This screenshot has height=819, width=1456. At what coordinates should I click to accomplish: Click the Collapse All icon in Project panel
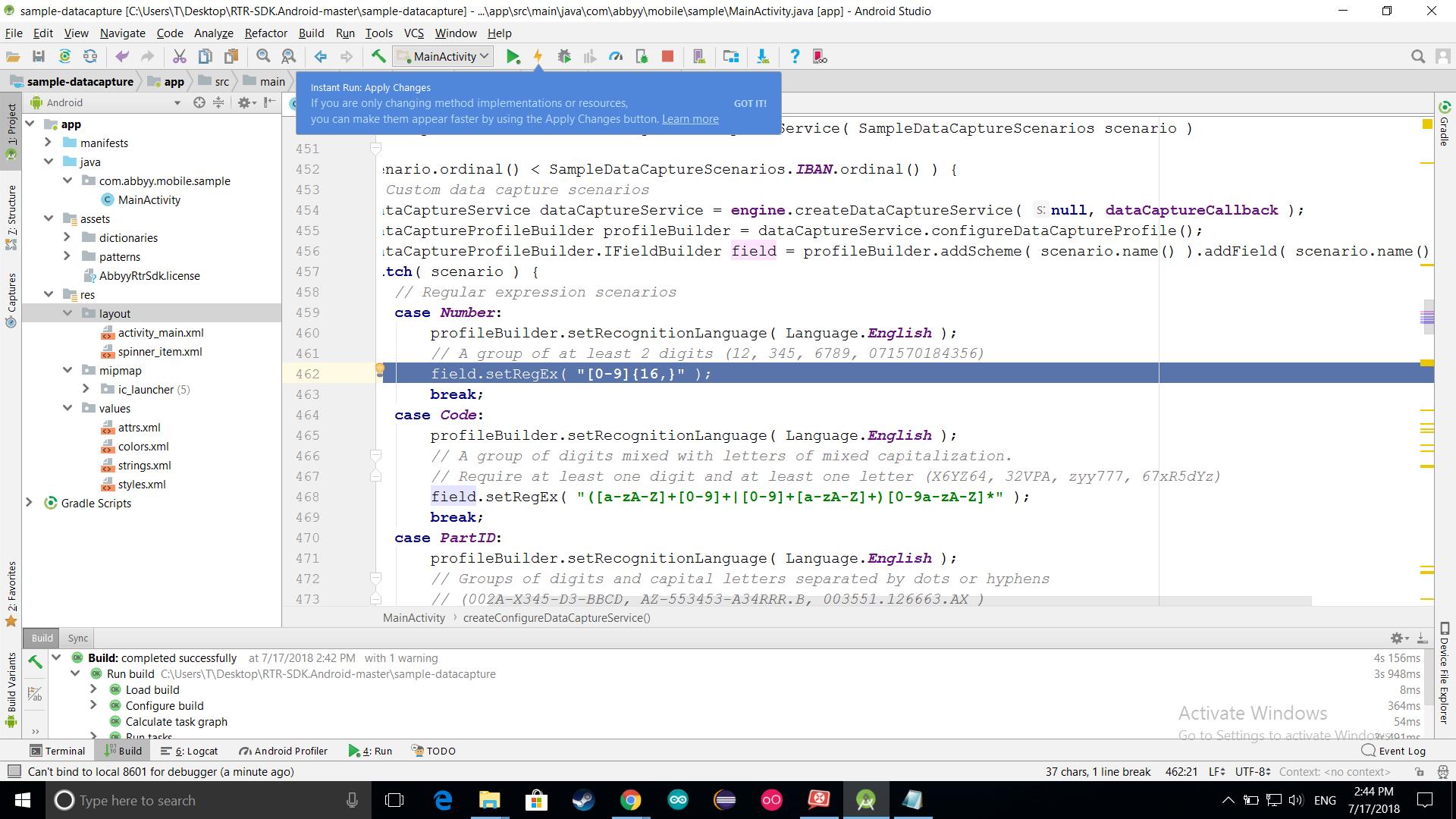[x=218, y=102]
